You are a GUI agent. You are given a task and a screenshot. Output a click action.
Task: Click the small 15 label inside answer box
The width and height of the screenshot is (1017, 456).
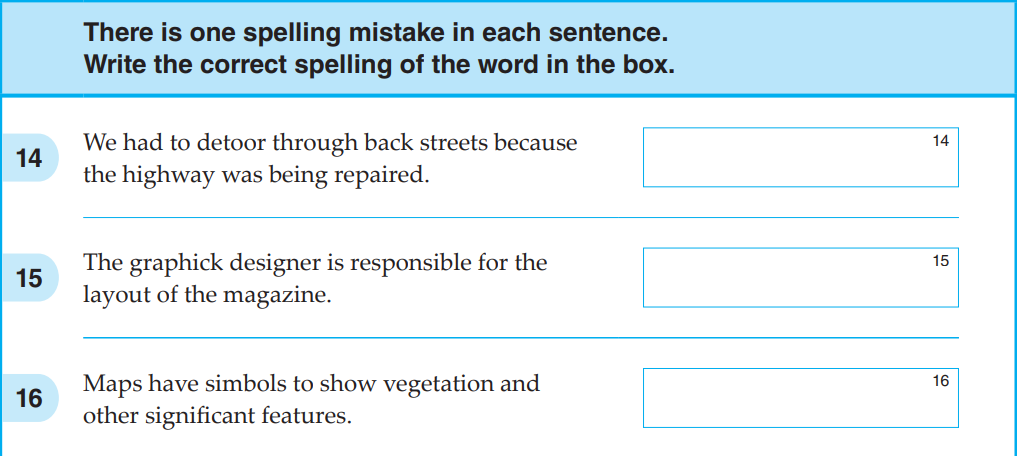click(940, 261)
